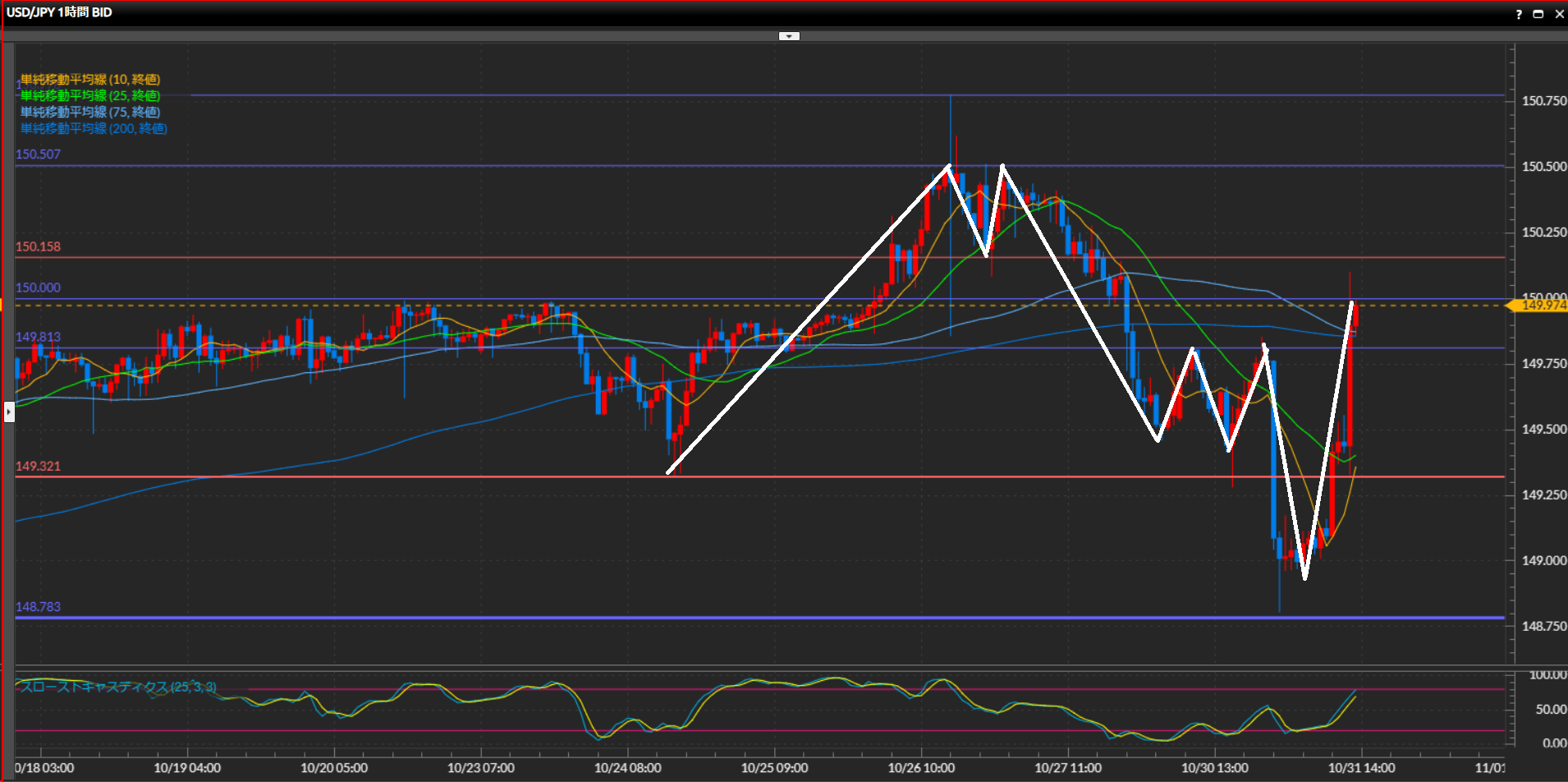Open help with the question mark icon

coord(1519,14)
